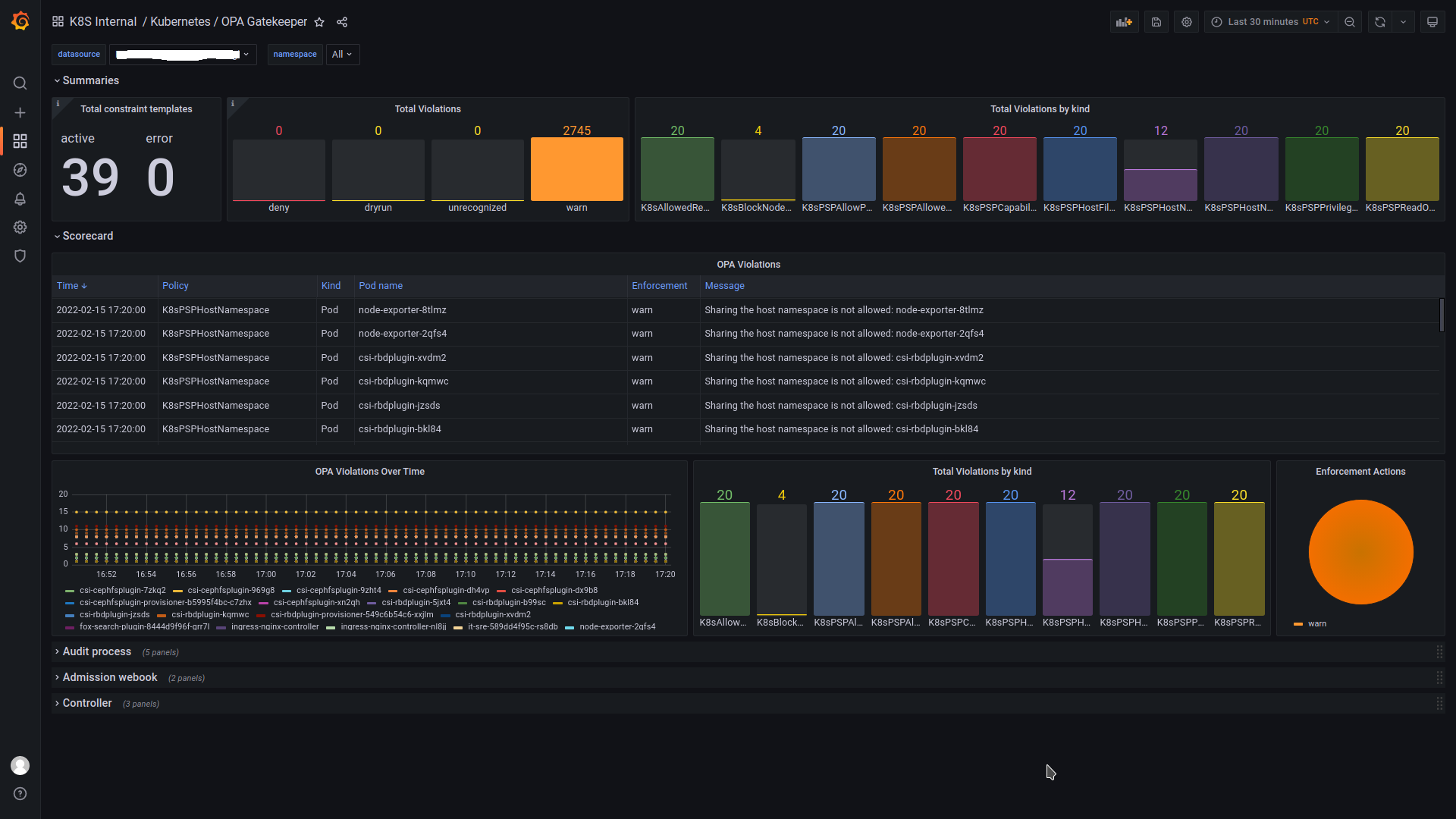Collapse the Summaries section
Image resolution: width=1456 pixels, height=819 pixels.
coord(86,80)
